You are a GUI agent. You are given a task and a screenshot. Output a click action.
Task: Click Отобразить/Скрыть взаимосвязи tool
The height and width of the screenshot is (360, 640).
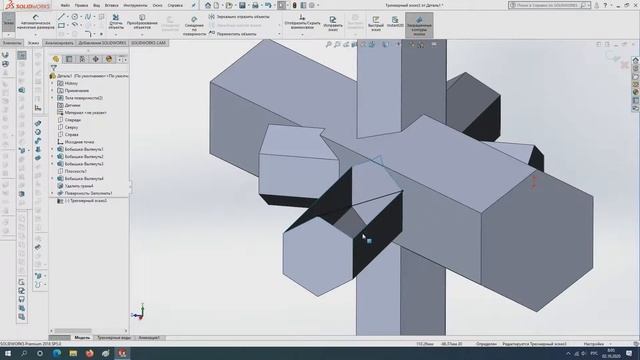coord(302,22)
